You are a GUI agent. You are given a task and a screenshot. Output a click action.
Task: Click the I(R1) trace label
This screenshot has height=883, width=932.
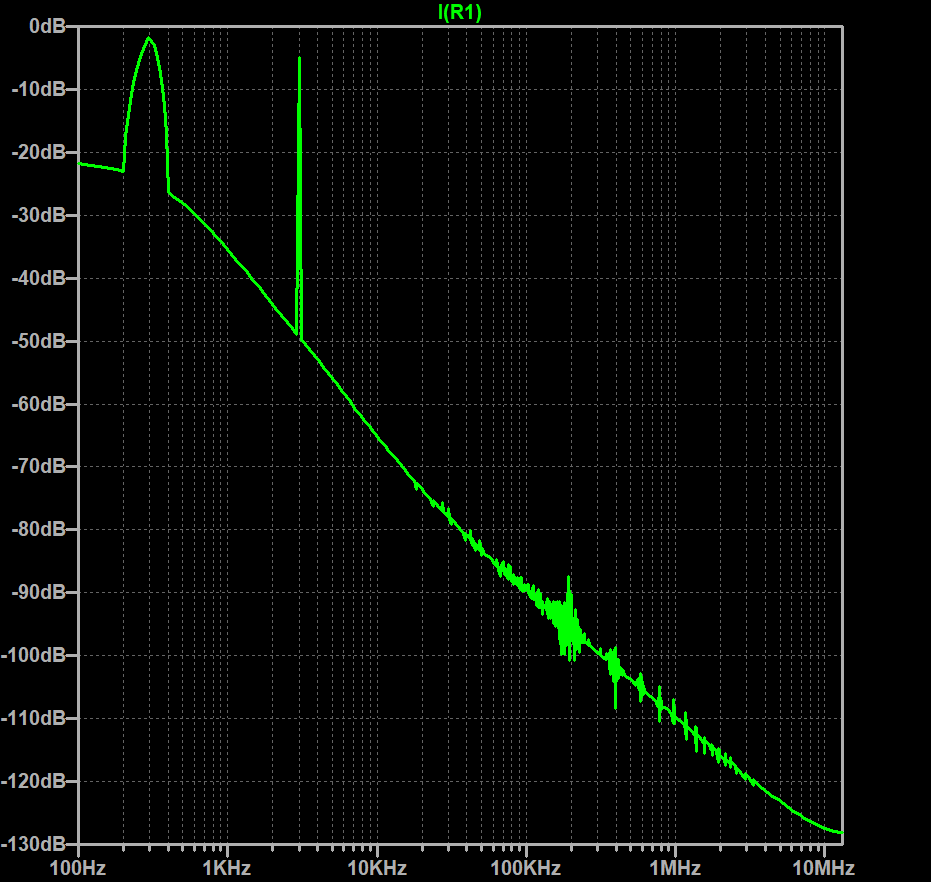[459, 12]
